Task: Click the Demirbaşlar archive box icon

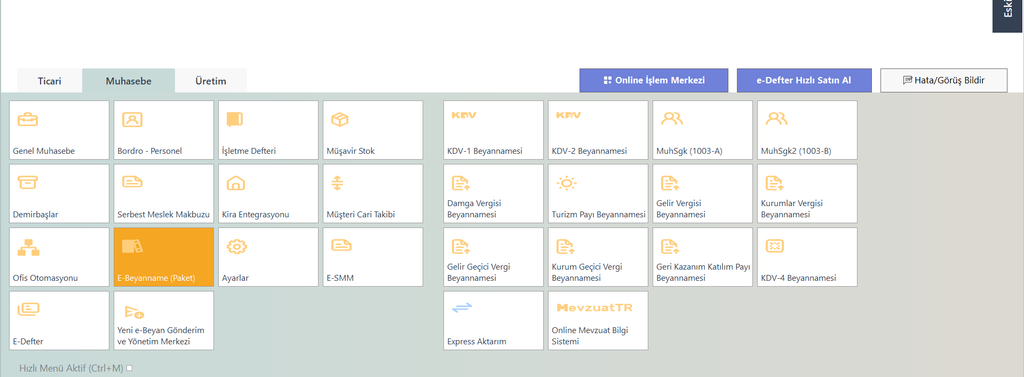Action: [x=27, y=183]
